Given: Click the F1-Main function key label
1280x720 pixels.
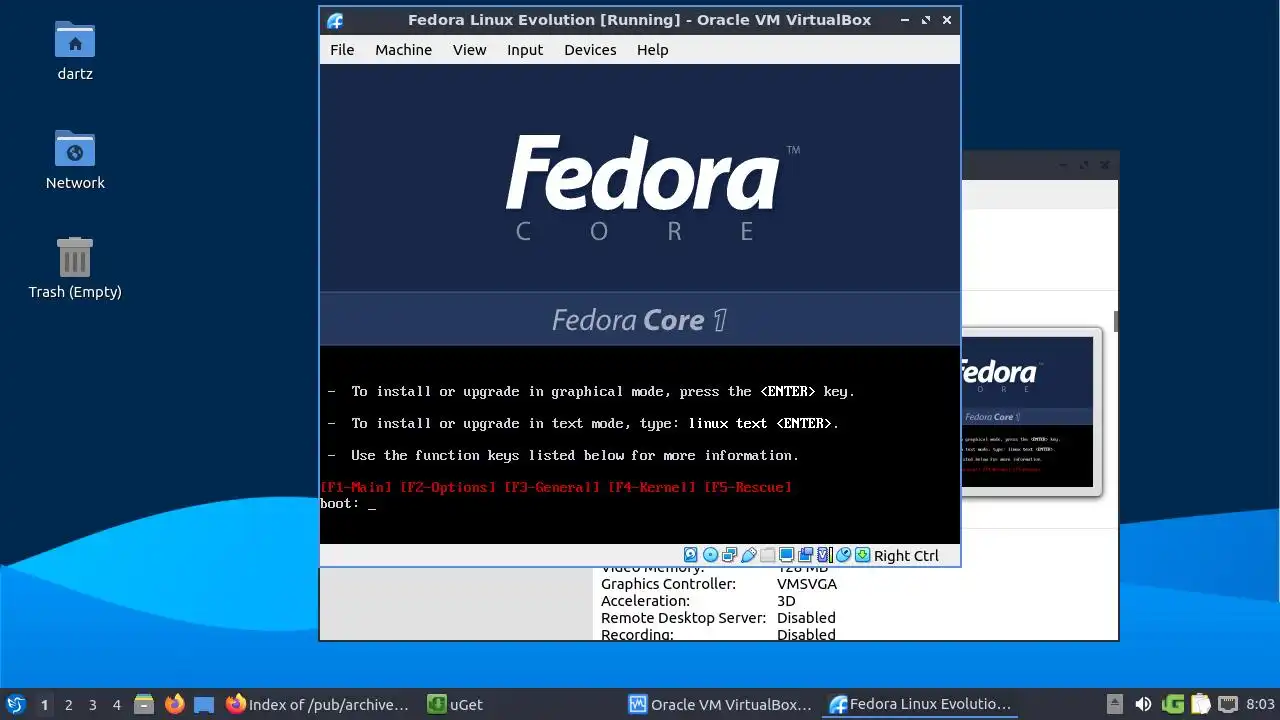Looking at the screenshot, I should point(356,487).
